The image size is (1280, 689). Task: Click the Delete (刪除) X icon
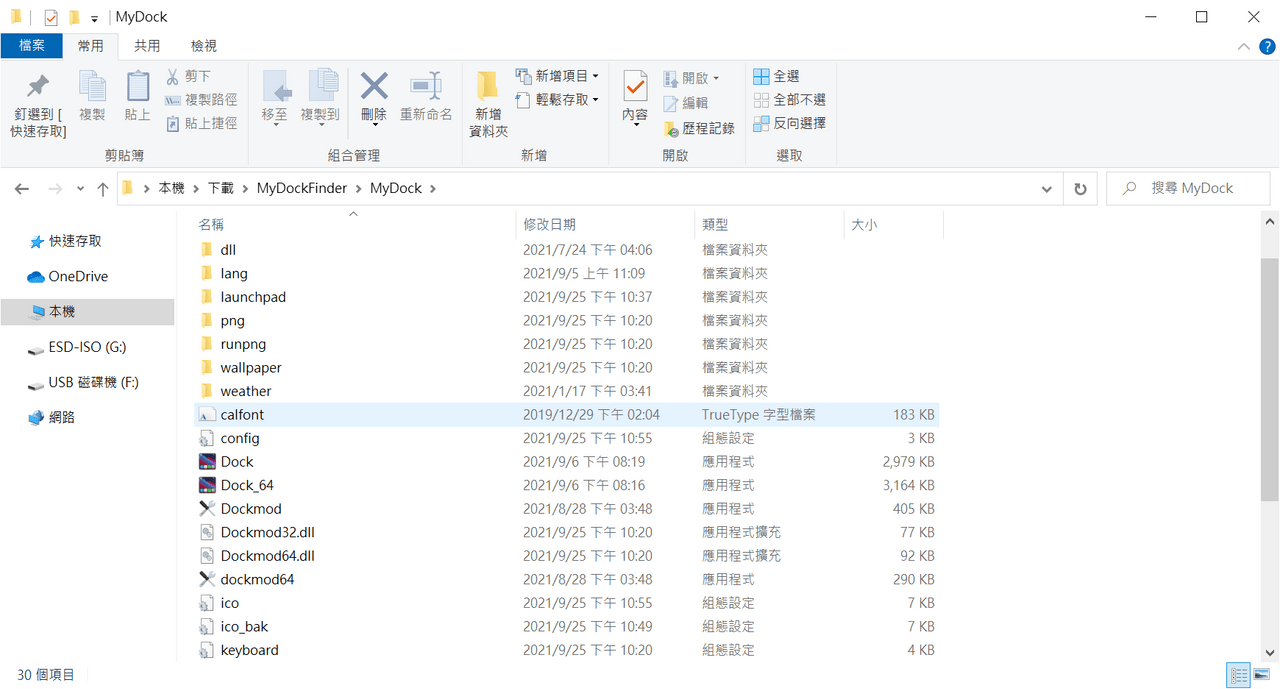pyautogui.click(x=374, y=86)
